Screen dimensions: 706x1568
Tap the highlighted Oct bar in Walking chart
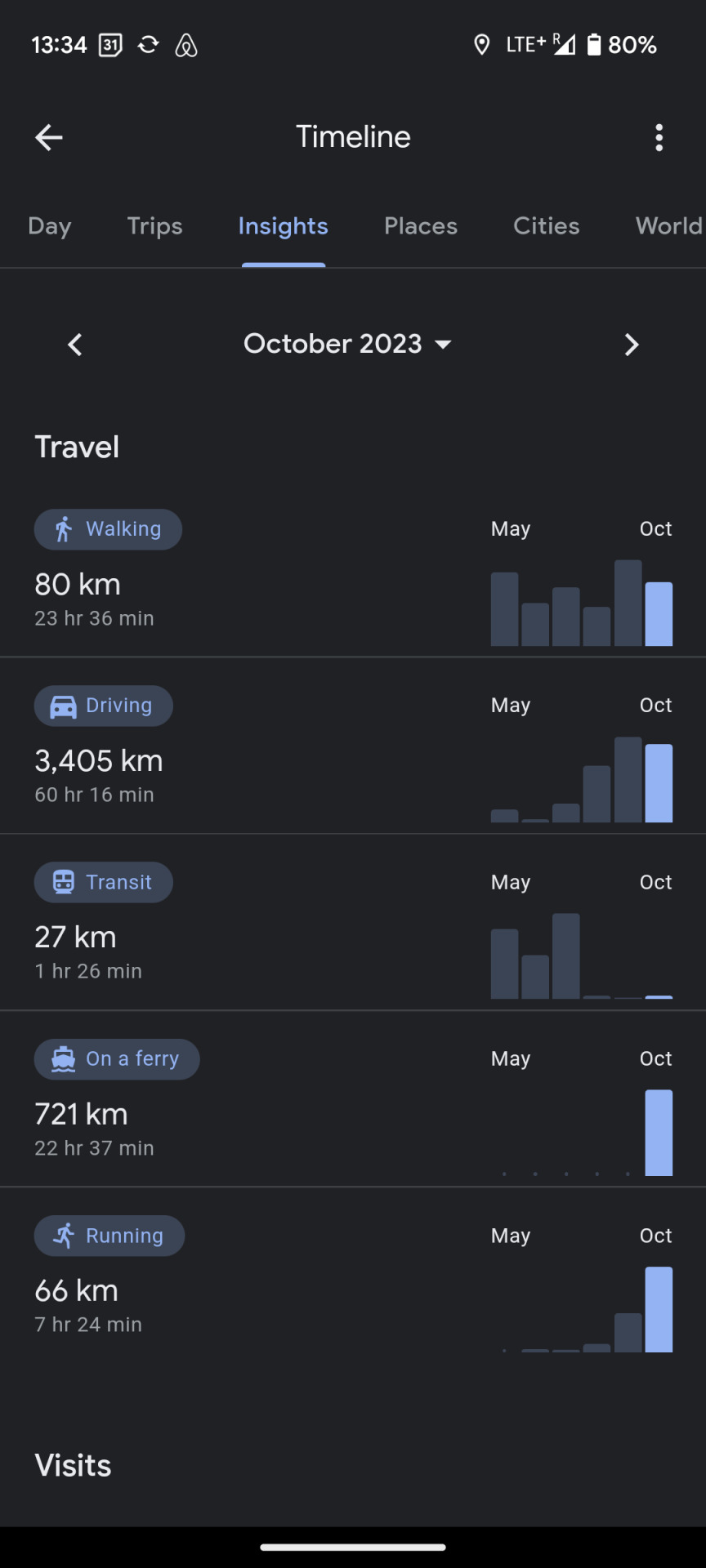[x=659, y=614]
